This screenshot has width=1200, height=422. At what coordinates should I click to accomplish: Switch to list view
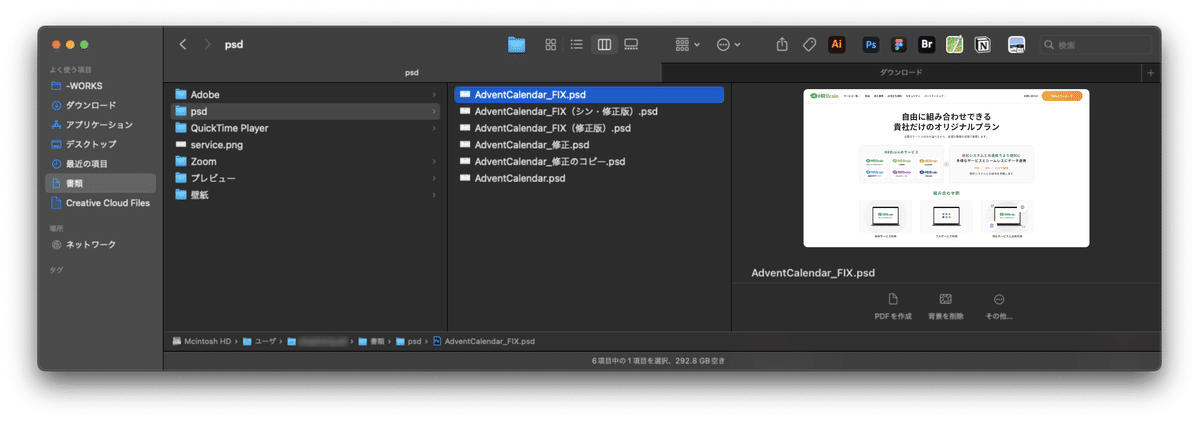(577, 44)
